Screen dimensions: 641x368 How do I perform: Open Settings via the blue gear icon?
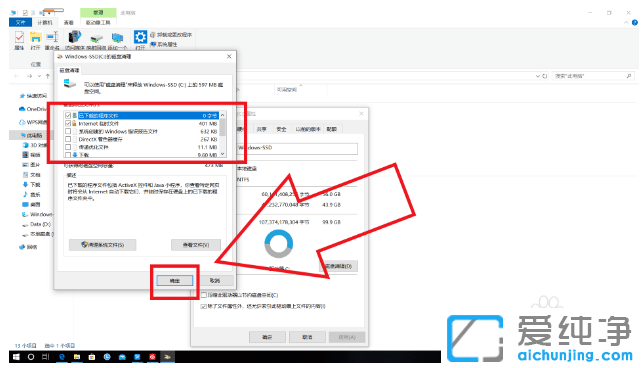[140, 37]
